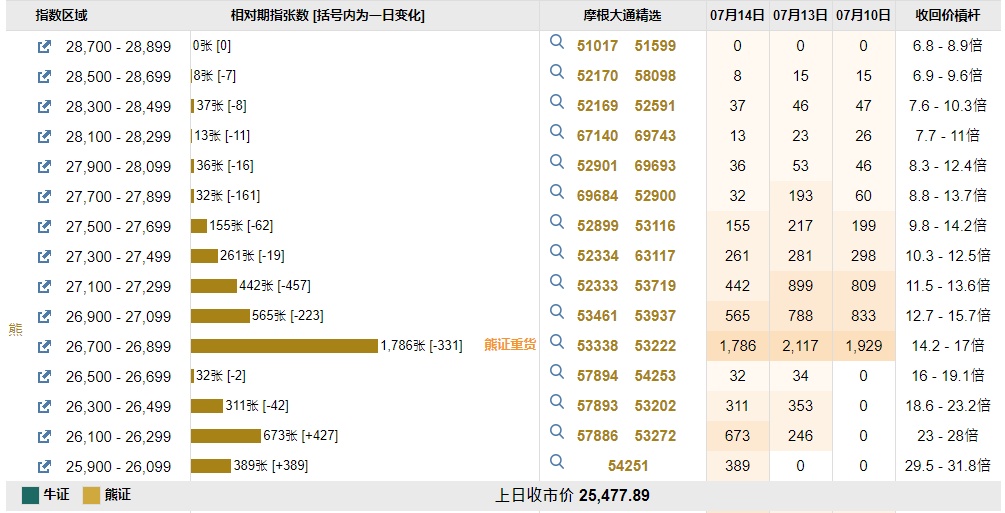Open external link icon for 27,500 - 27,699
The width and height of the screenshot is (1005, 513).
pos(44,226)
